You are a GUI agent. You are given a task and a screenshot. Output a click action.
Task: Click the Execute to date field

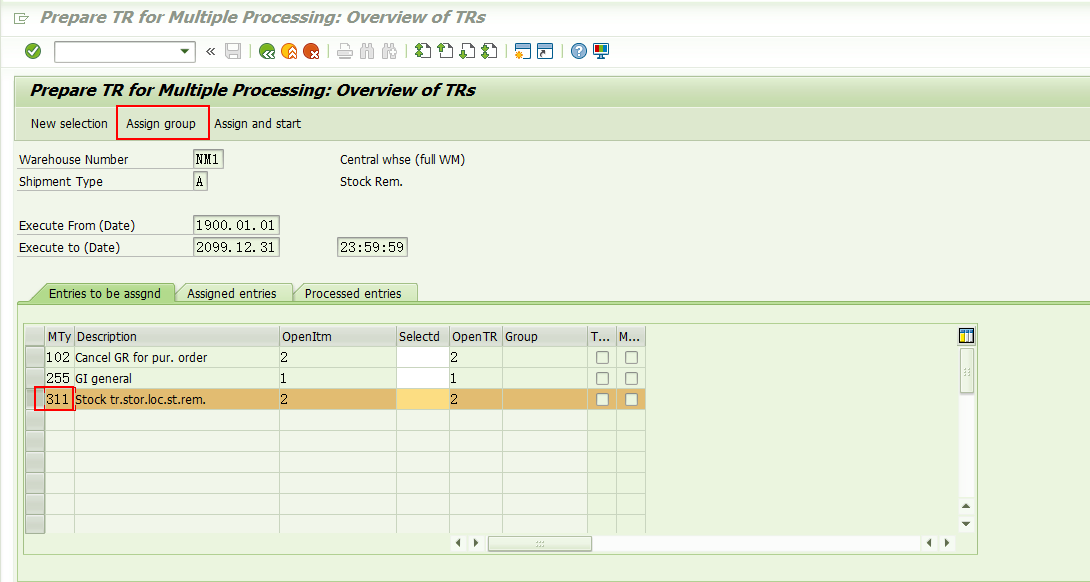(x=236, y=247)
